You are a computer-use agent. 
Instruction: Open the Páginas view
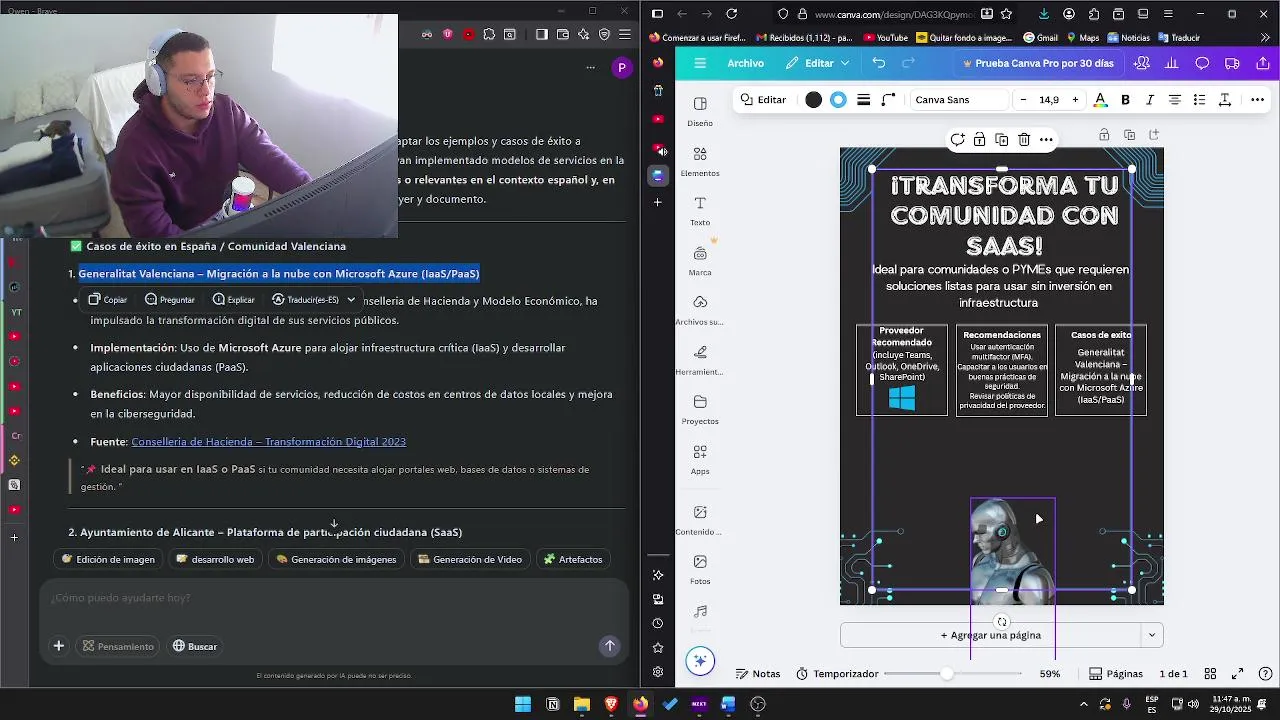tap(1115, 674)
